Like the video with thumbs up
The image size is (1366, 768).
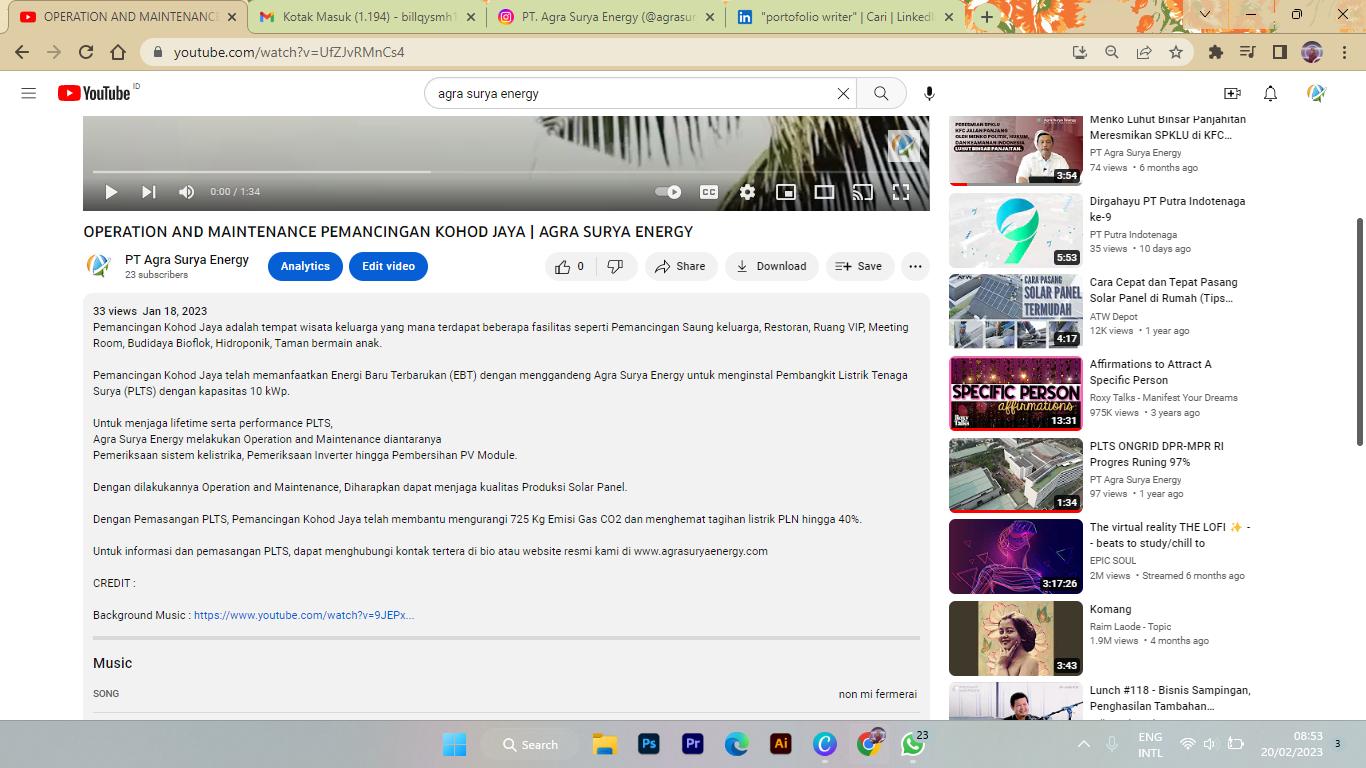coord(570,266)
